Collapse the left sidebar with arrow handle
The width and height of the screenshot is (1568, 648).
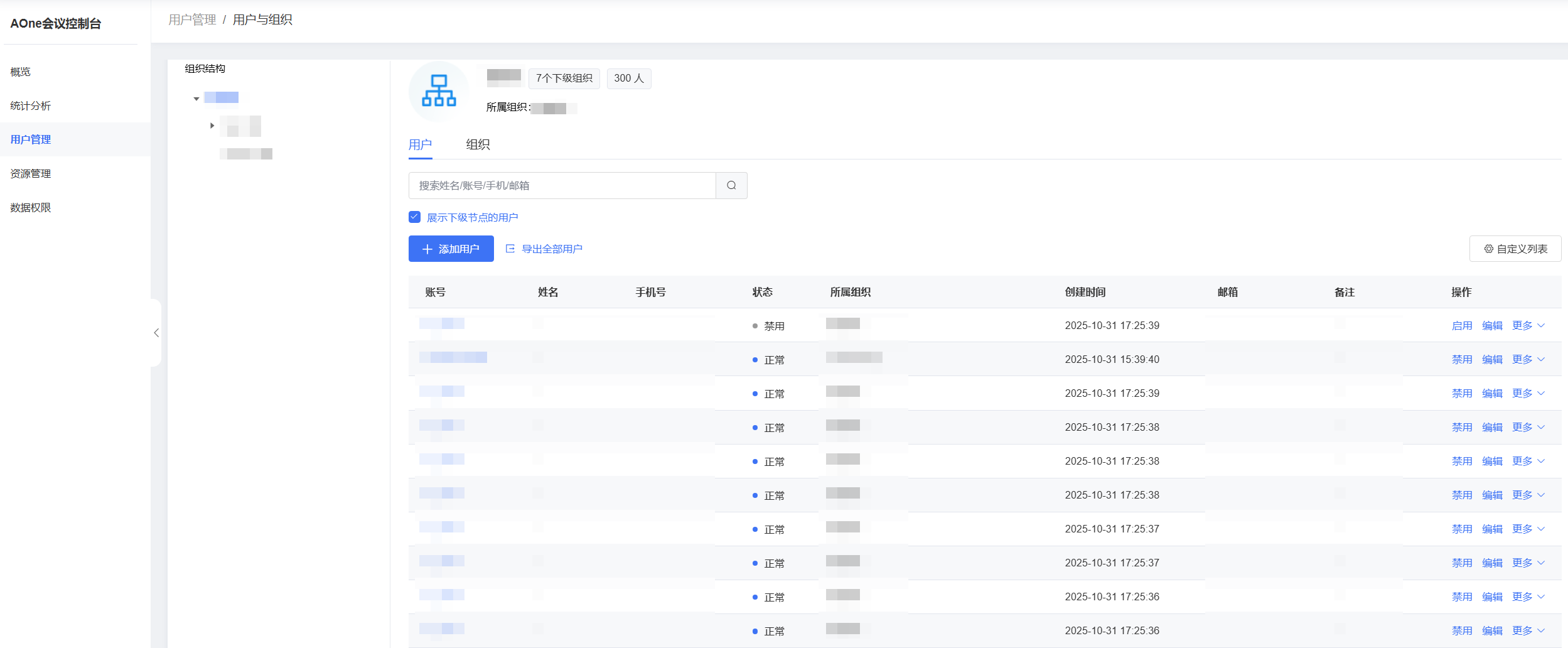[x=156, y=333]
